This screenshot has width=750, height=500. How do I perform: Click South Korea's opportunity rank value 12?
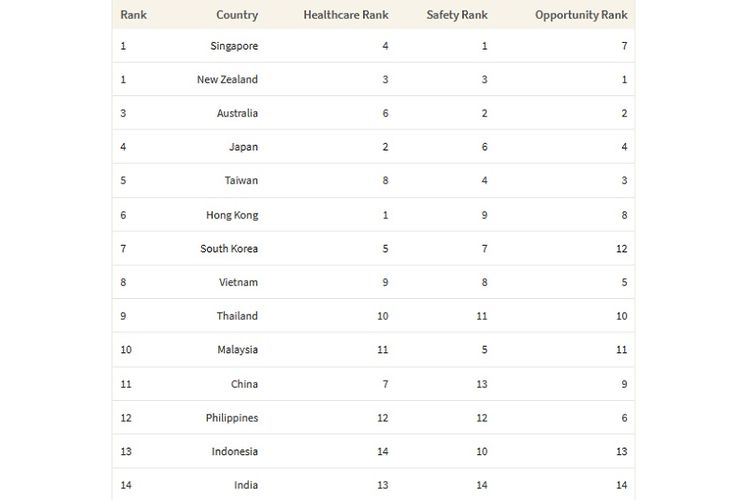pos(621,249)
